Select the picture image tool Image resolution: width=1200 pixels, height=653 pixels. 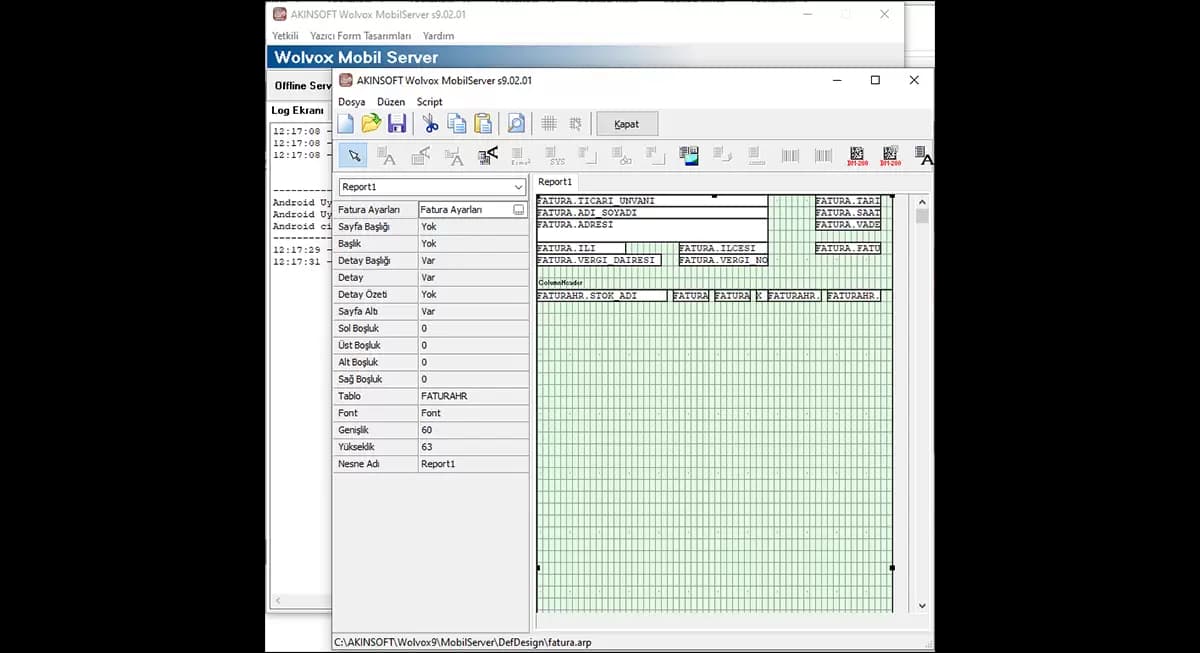(x=689, y=156)
